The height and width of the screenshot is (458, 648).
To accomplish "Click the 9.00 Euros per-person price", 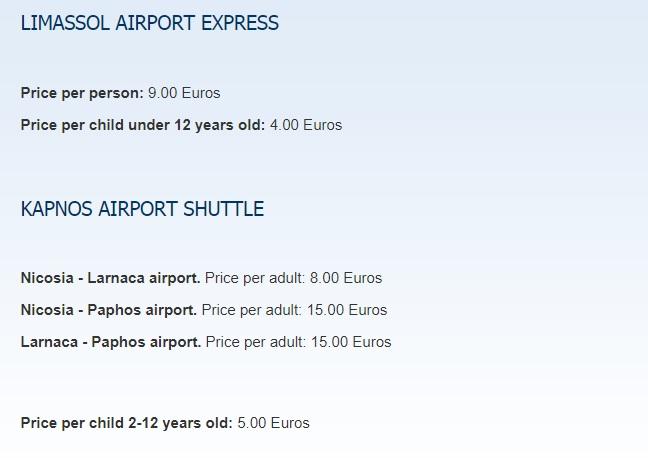I will pyautogui.click(x=184, y=93).
